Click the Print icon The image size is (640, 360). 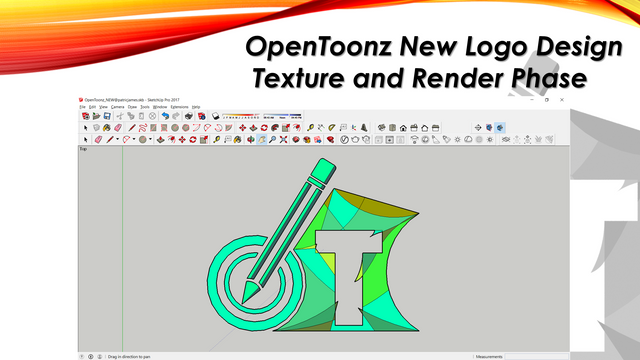pyautogui.click(x=189, y=116)
